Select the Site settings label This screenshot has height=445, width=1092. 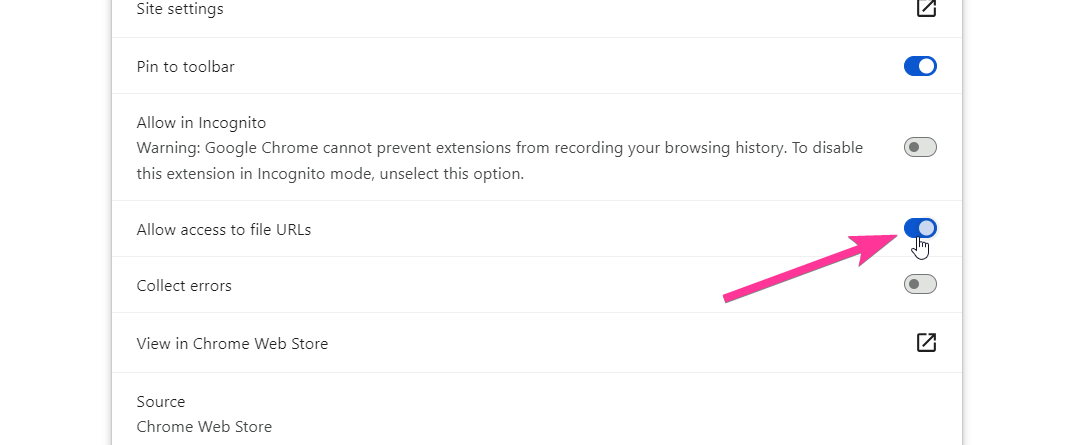coord(180,9)
